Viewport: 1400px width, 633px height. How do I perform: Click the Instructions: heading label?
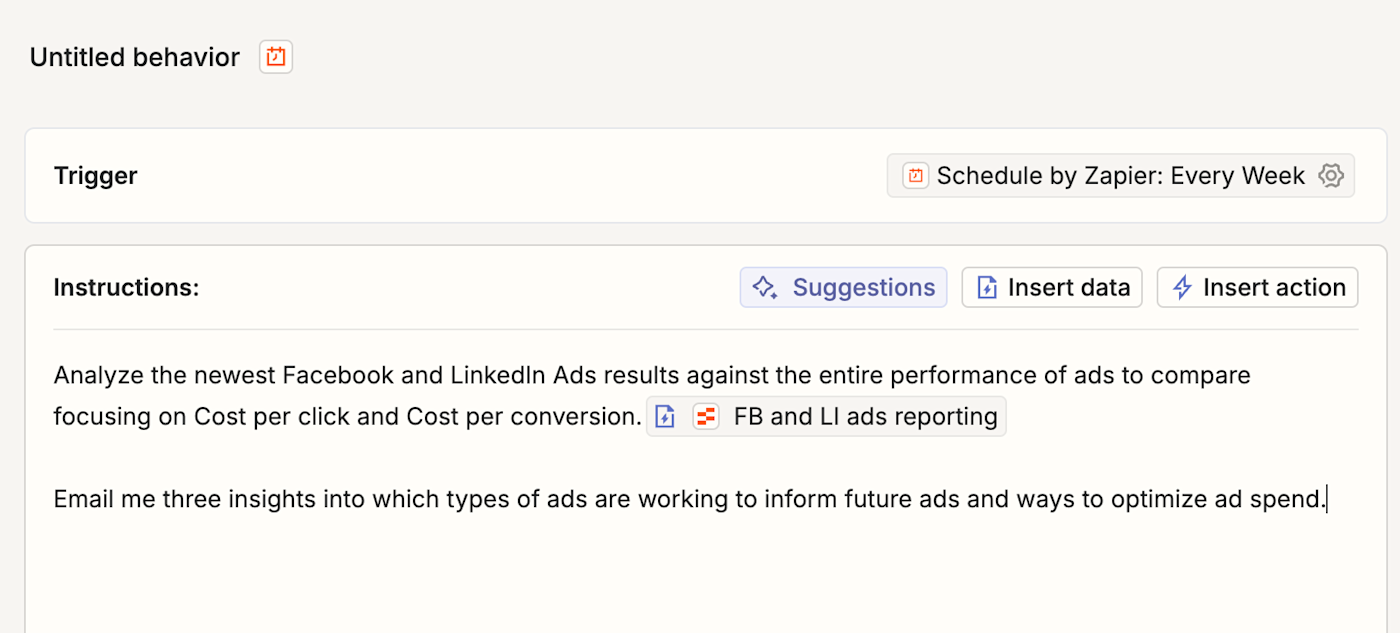[126, 288]
